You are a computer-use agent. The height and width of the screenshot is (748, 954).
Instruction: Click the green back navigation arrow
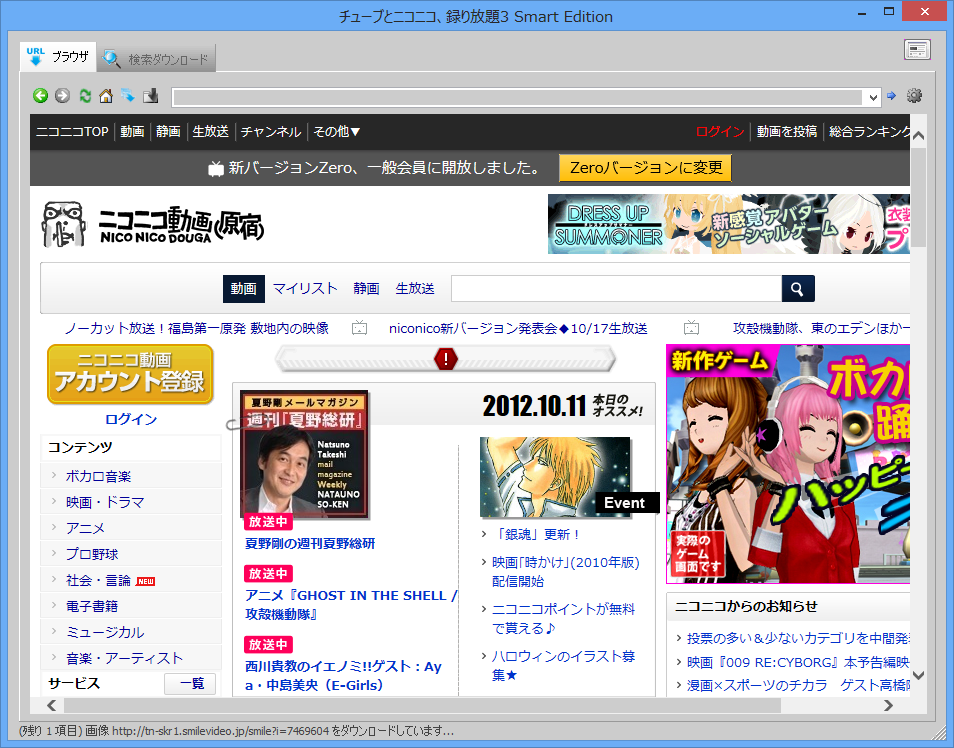coord(41,96)
